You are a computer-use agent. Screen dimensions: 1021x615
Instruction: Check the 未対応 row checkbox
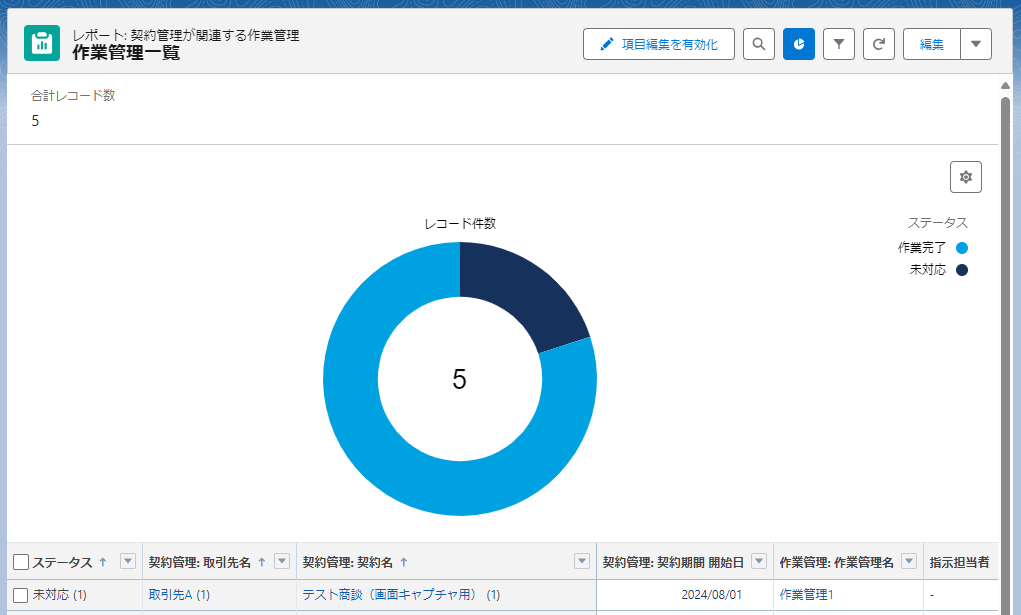coord(21,595)
